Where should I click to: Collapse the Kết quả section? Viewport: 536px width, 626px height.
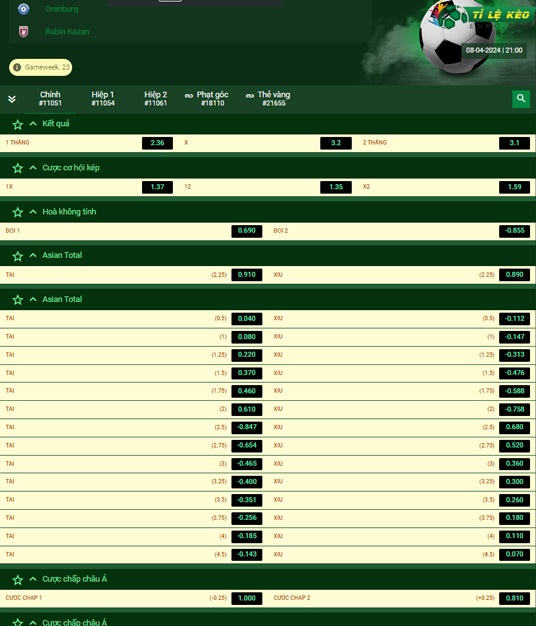click(x=33, y=124)
